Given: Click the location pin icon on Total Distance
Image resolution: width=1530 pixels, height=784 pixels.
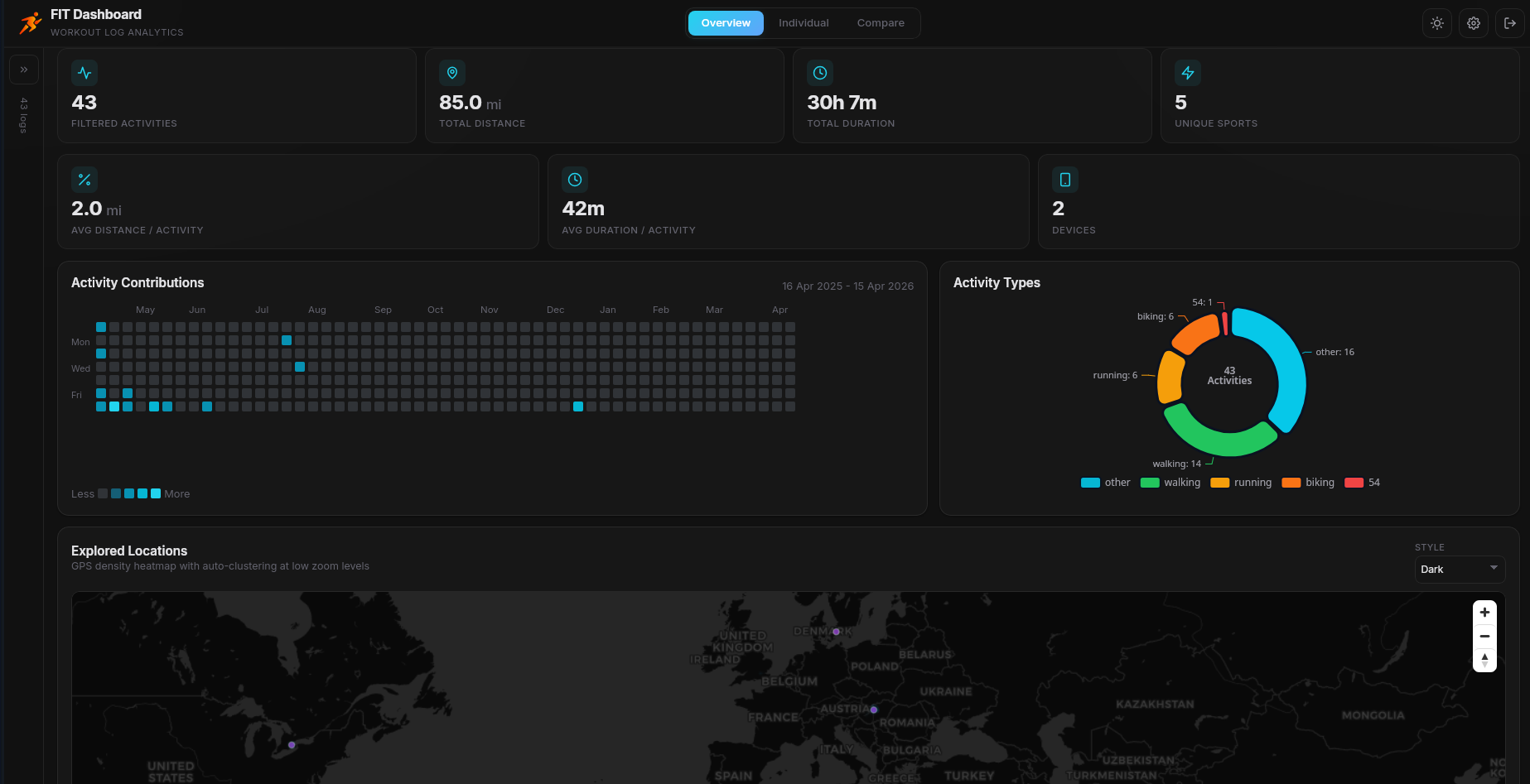Looking at the screenshot, I should [x=452, y=73].
